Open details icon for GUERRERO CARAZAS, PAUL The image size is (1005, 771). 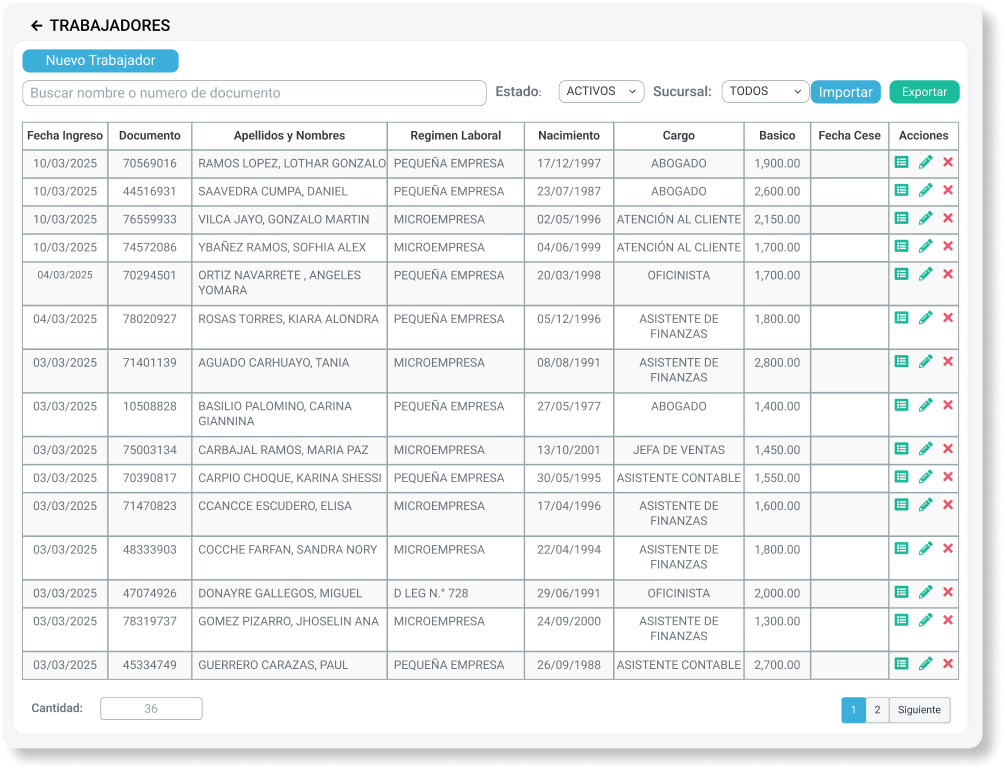click(x=899, y=663)
